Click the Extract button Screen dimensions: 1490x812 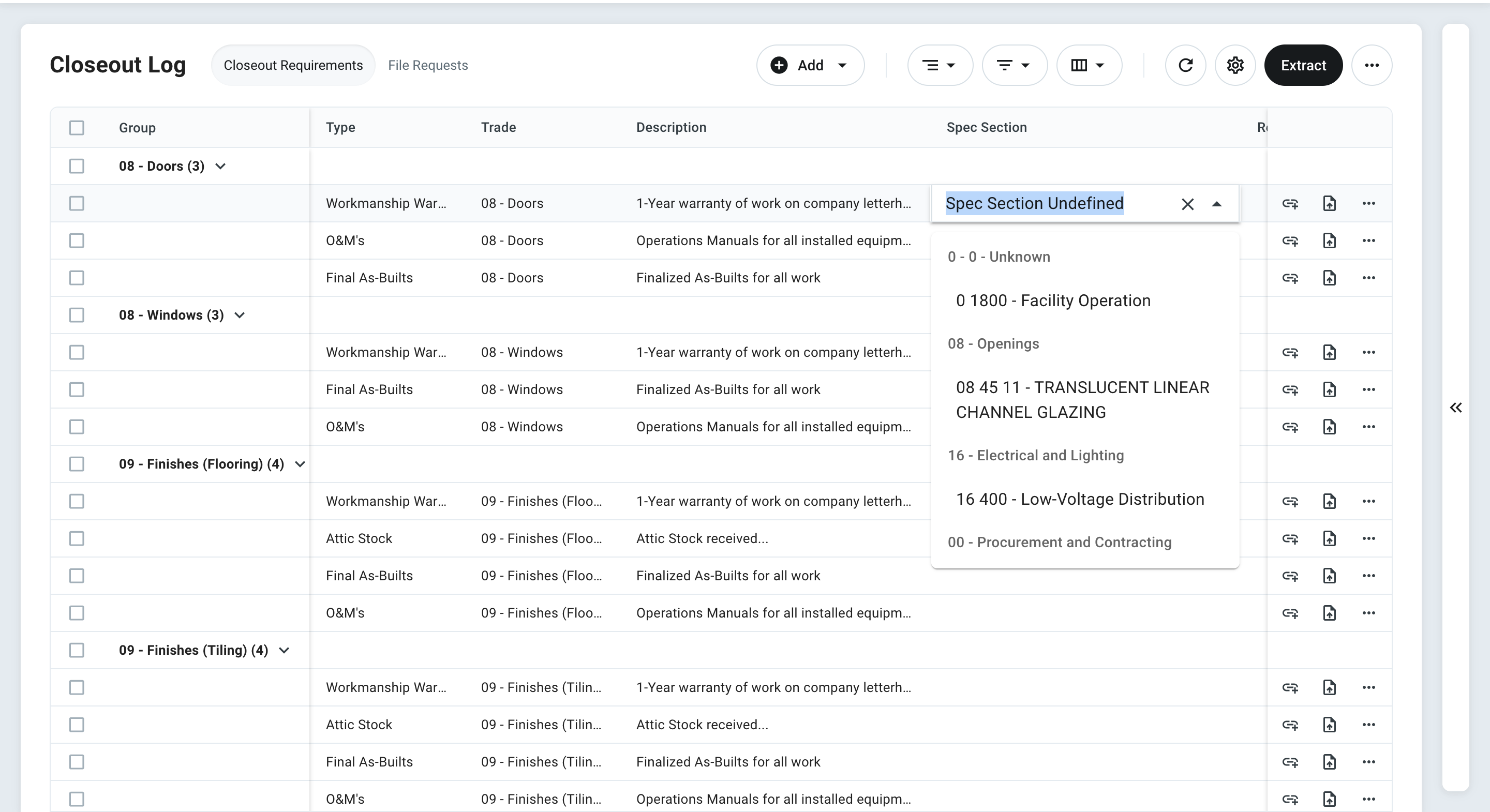(1303, 65)
